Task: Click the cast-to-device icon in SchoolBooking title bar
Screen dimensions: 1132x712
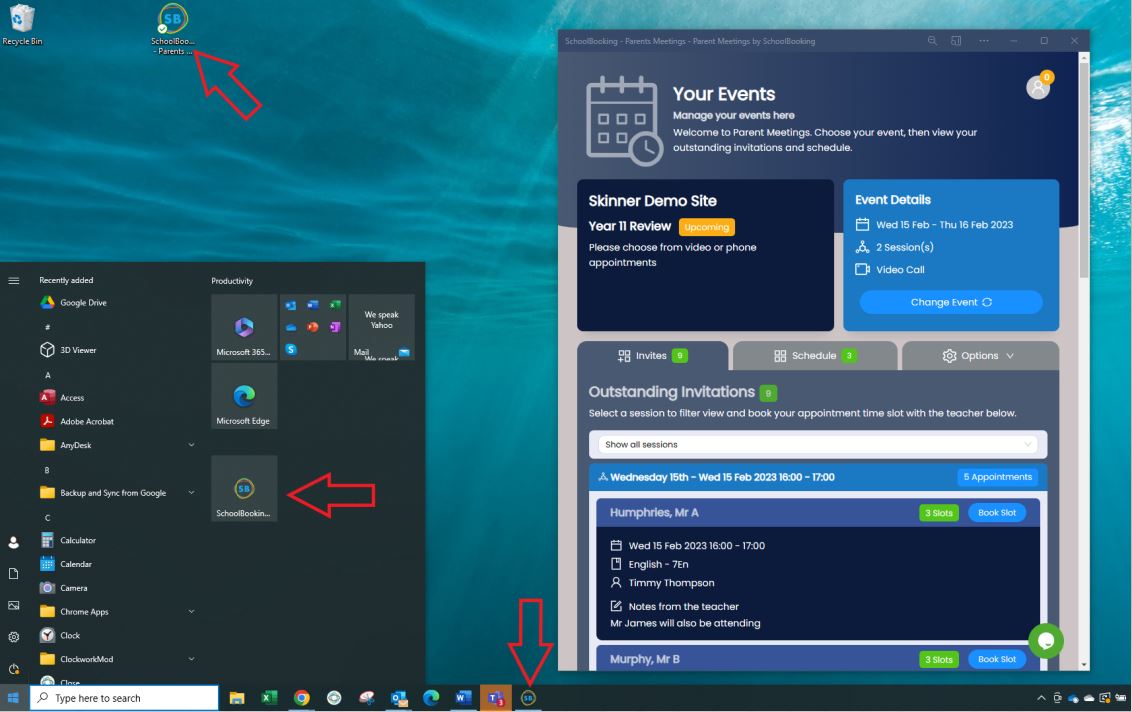Action: pyautogui.click(x=956, y=41)
